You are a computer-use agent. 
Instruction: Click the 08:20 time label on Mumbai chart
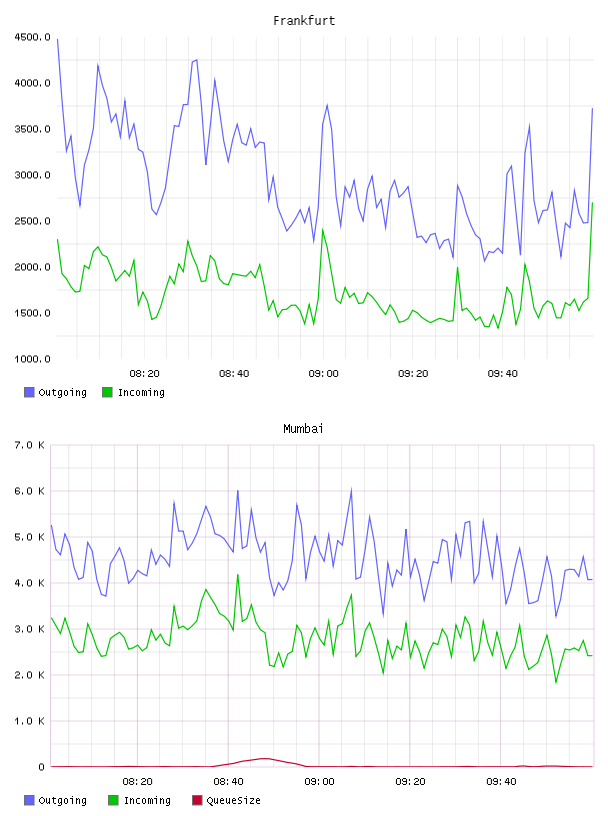coord(137,782)
